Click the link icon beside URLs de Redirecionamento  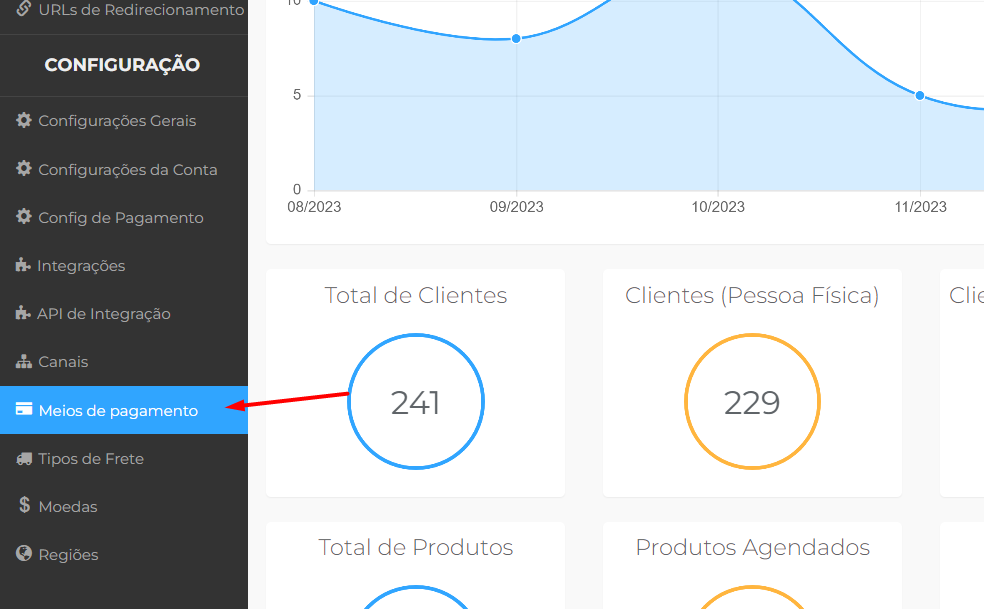pos(24,8)
